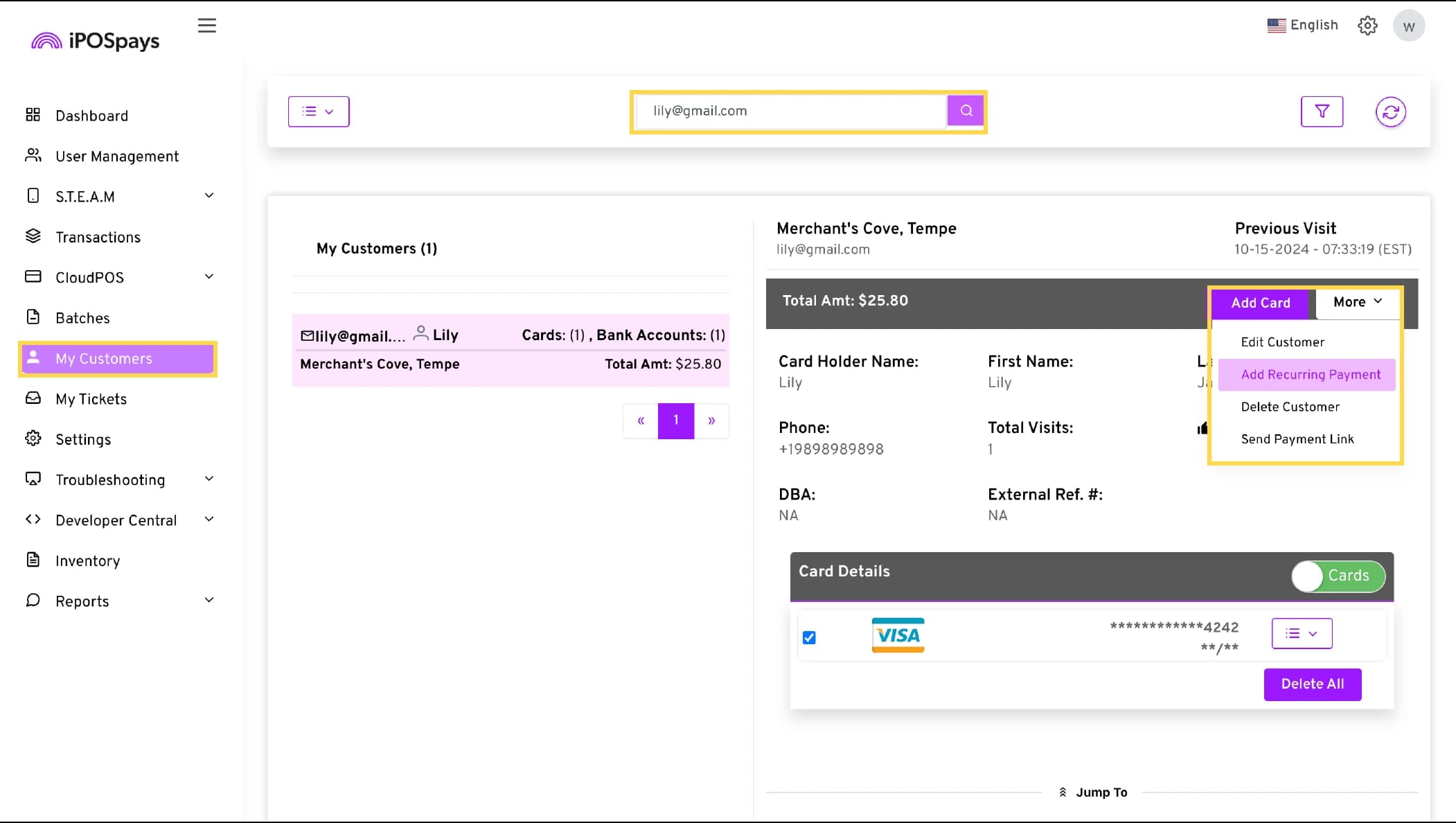
Task: Go to Transactions page
Action: [x=98, y=237]
